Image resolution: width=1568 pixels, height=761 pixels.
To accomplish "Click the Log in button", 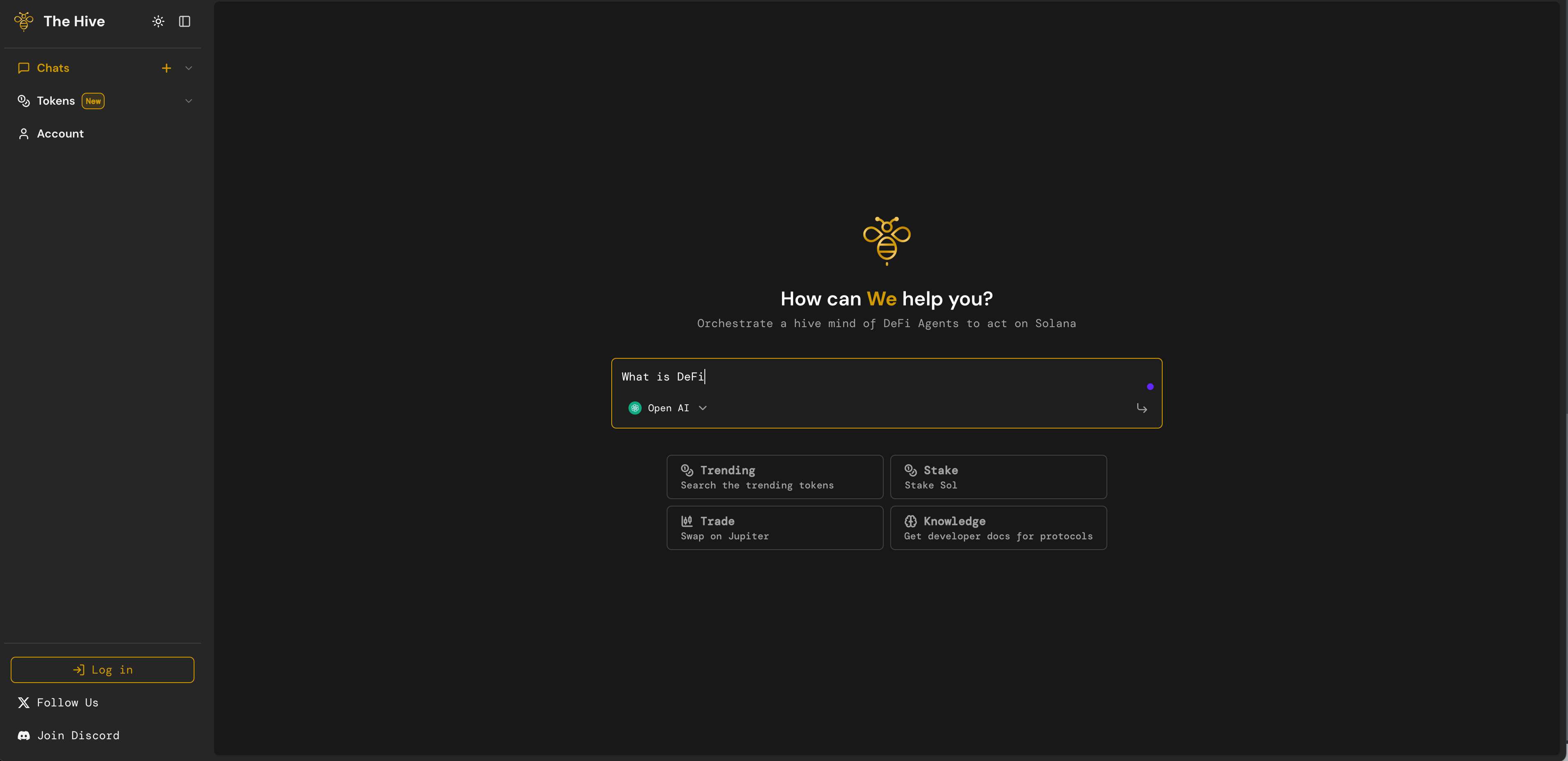I will (x=102, y=670).
